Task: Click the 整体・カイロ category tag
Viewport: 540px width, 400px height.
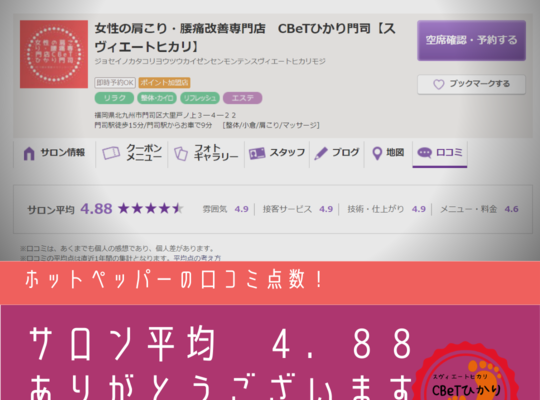Action: click(x=157, y=98)
